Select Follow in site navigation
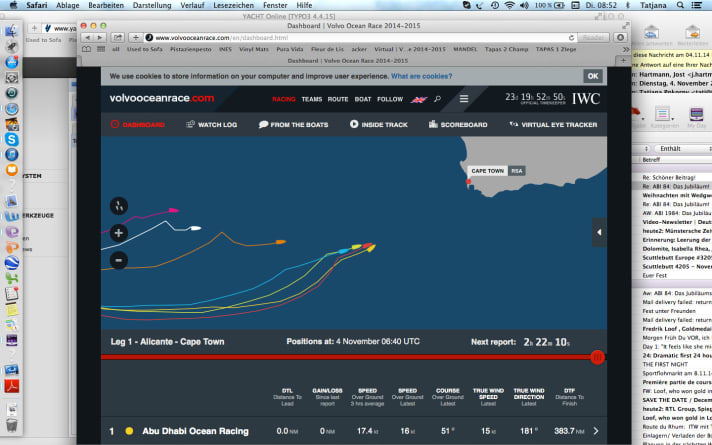This screenshot has height=445, width=712. click(x=390, y=99)
